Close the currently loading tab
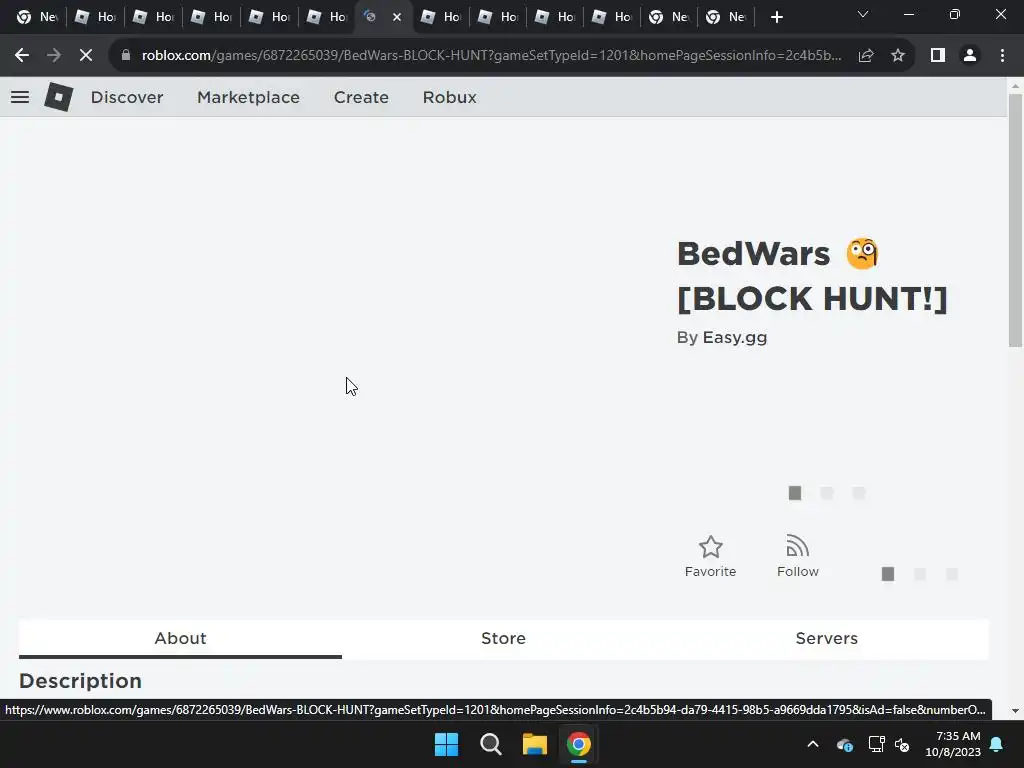Screen dimensions: 1024x768 pyautogui.click(x=397, y=17)
